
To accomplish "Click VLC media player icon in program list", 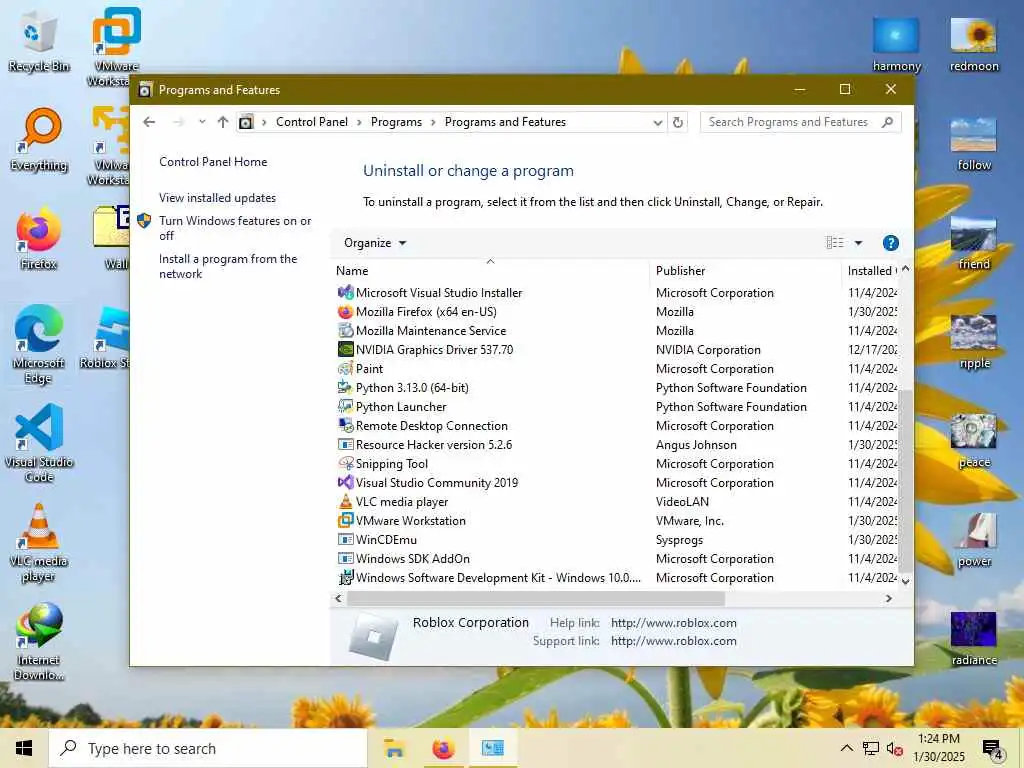I will pos(345,502).
